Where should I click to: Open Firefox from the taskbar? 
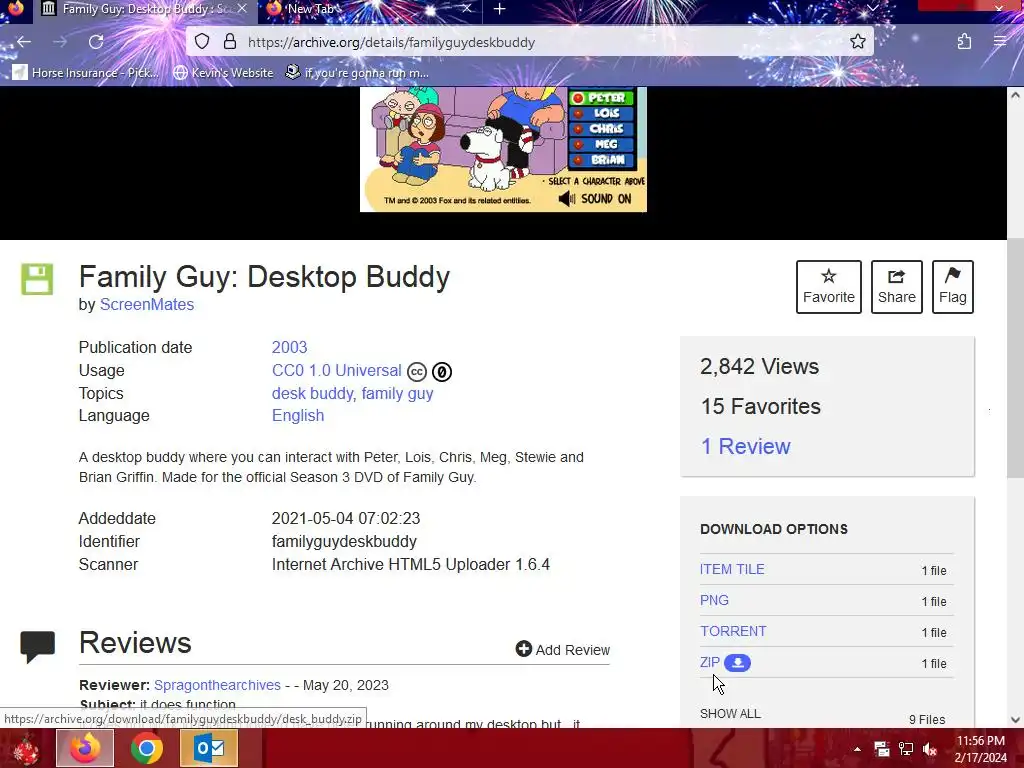pyautogui.click(x=86, y=748)
